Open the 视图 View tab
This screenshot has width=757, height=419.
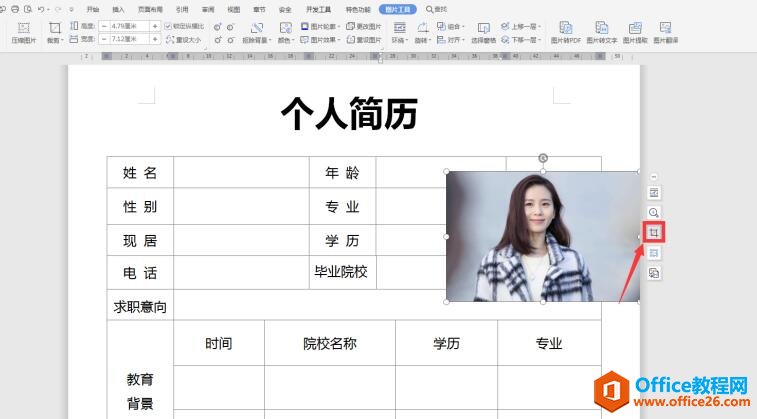(234, 9)
